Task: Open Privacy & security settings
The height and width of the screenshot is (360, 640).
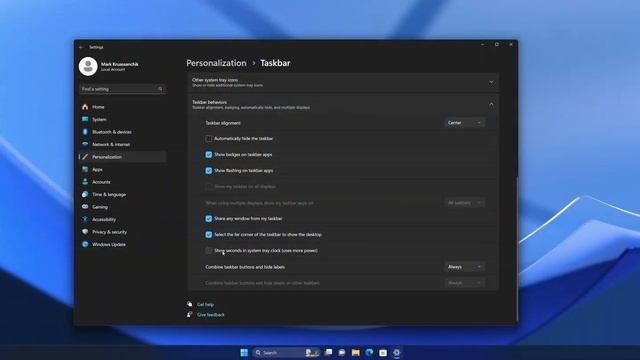Action: [x=122, y=232]
